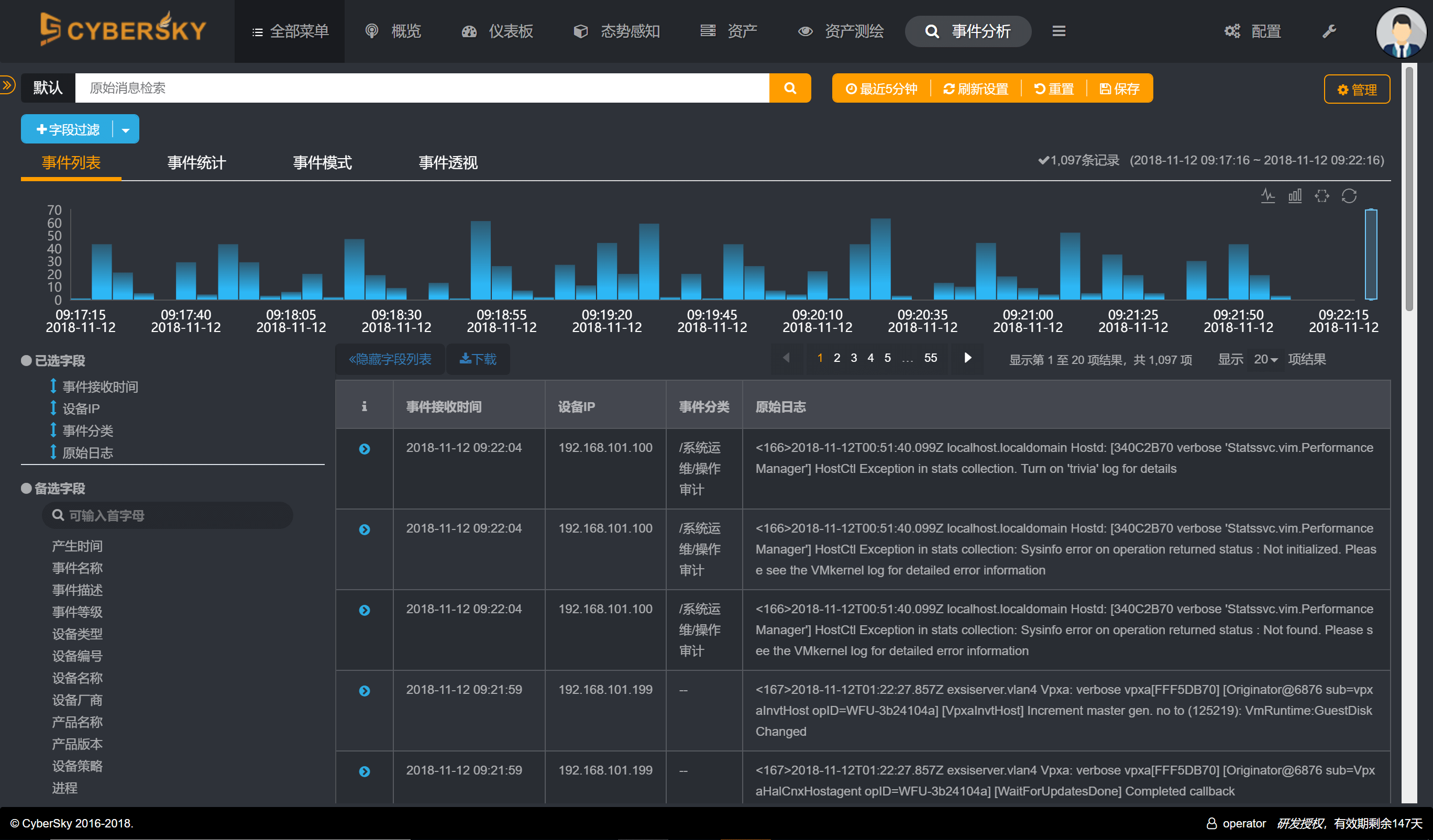The height and width of the screenshot is (840, 1433).
Task: Expand sidebar with double-chevron icon
Action: coord(7,85)
